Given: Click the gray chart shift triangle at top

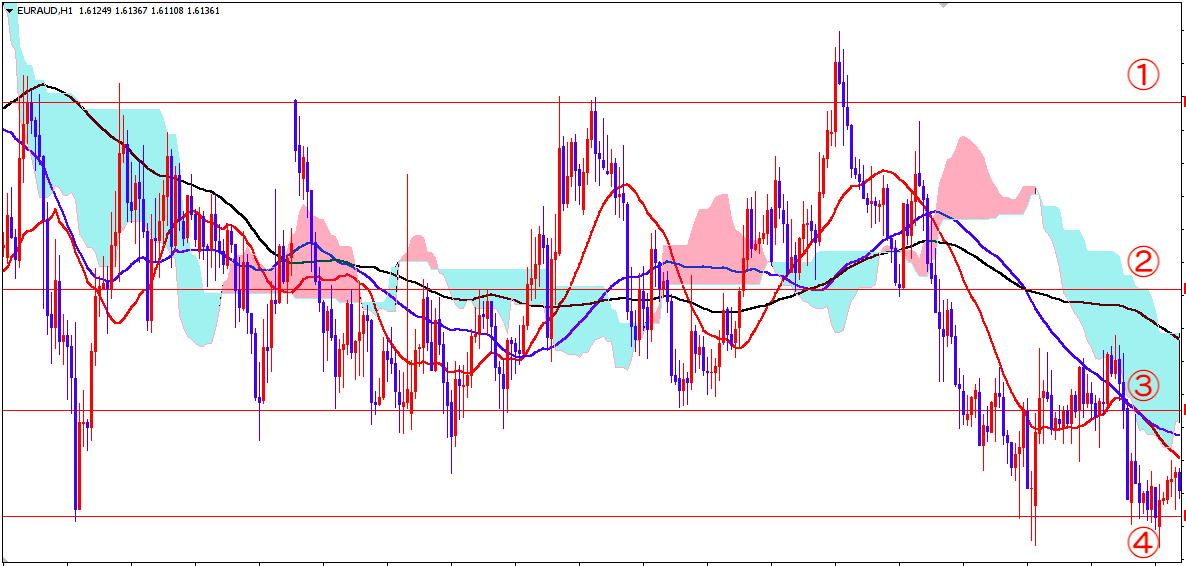Looking at the screenshot, I should tap(941, 5).
